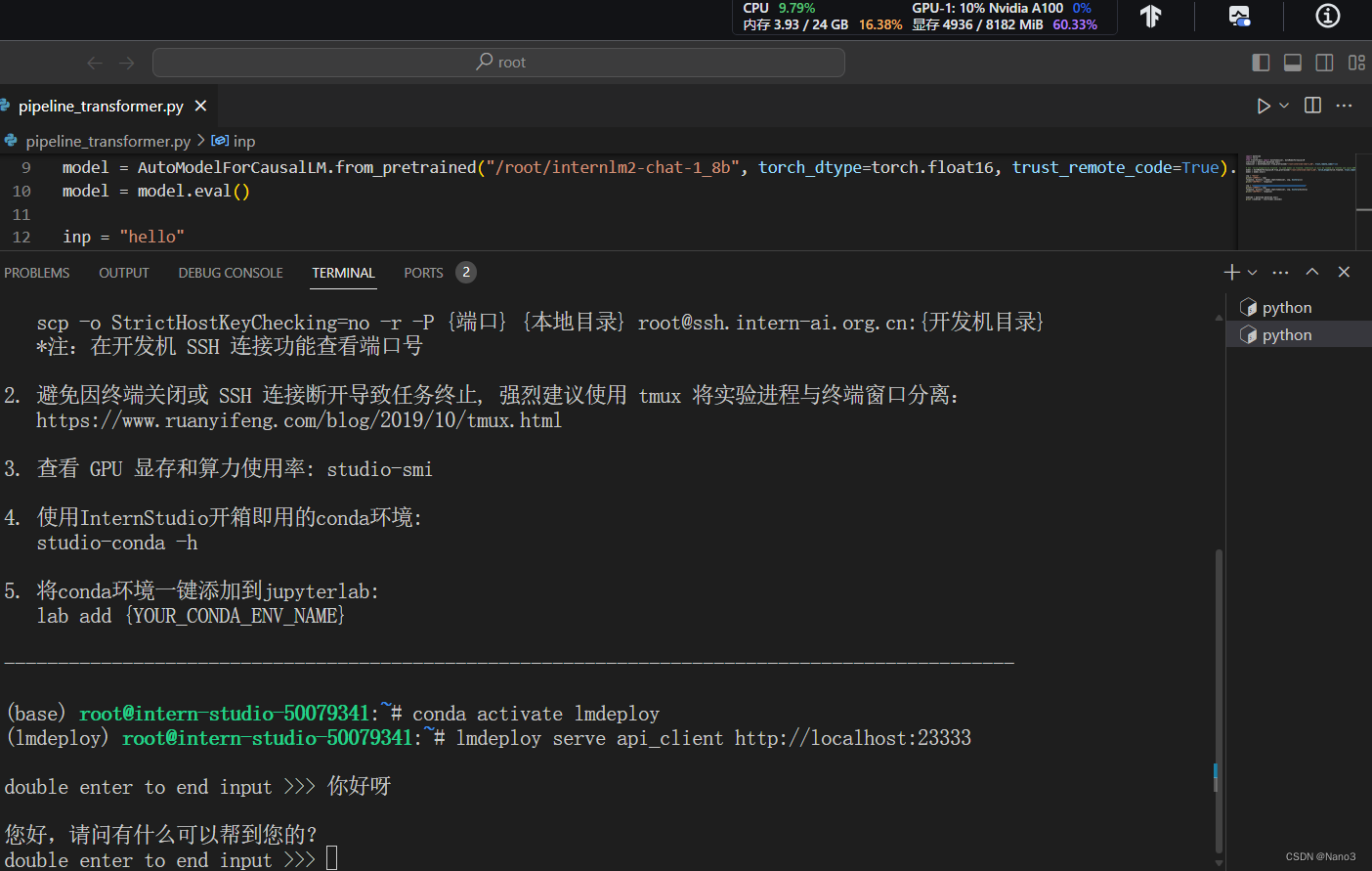Click the editor minimap preview
The image size is (1372, 871).
point(1296,179)
